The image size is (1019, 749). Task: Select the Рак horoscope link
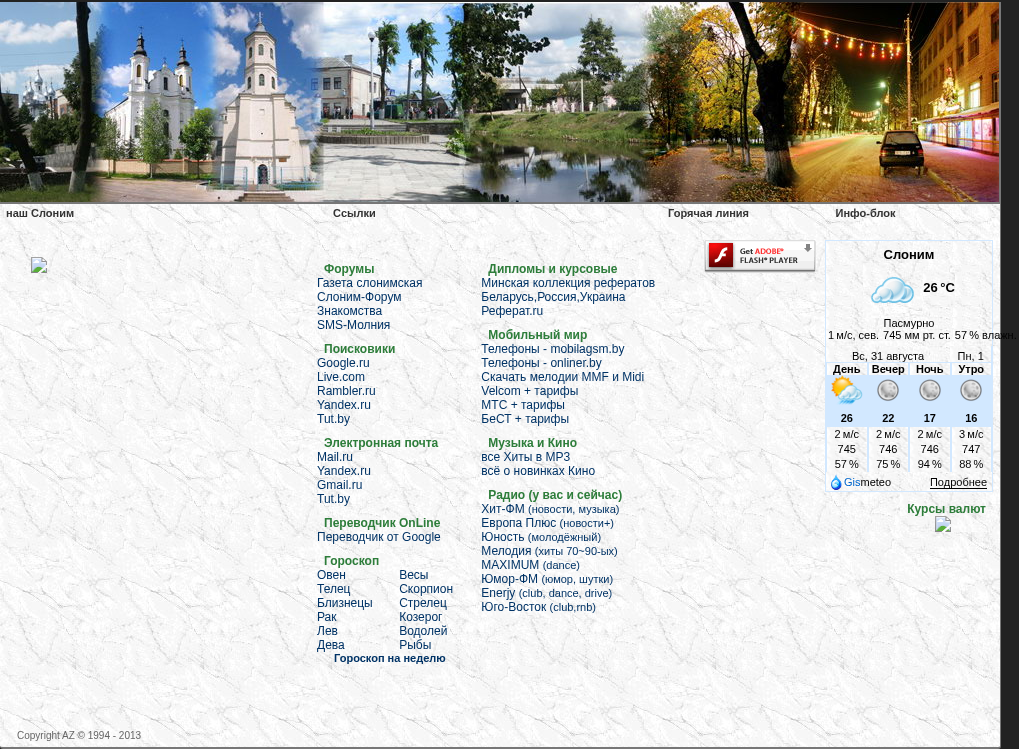[327, 617]
